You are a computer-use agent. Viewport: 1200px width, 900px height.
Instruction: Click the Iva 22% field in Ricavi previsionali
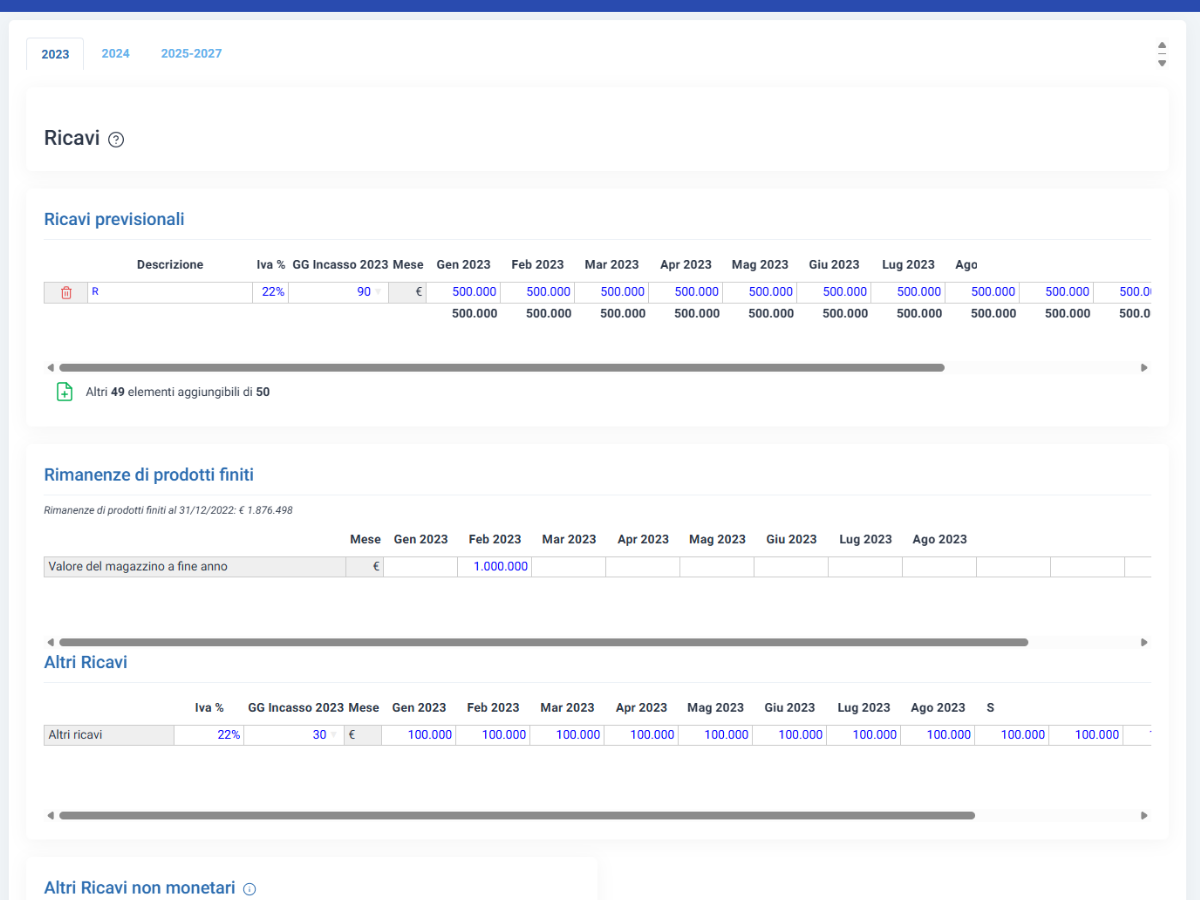tap(270, 292)
